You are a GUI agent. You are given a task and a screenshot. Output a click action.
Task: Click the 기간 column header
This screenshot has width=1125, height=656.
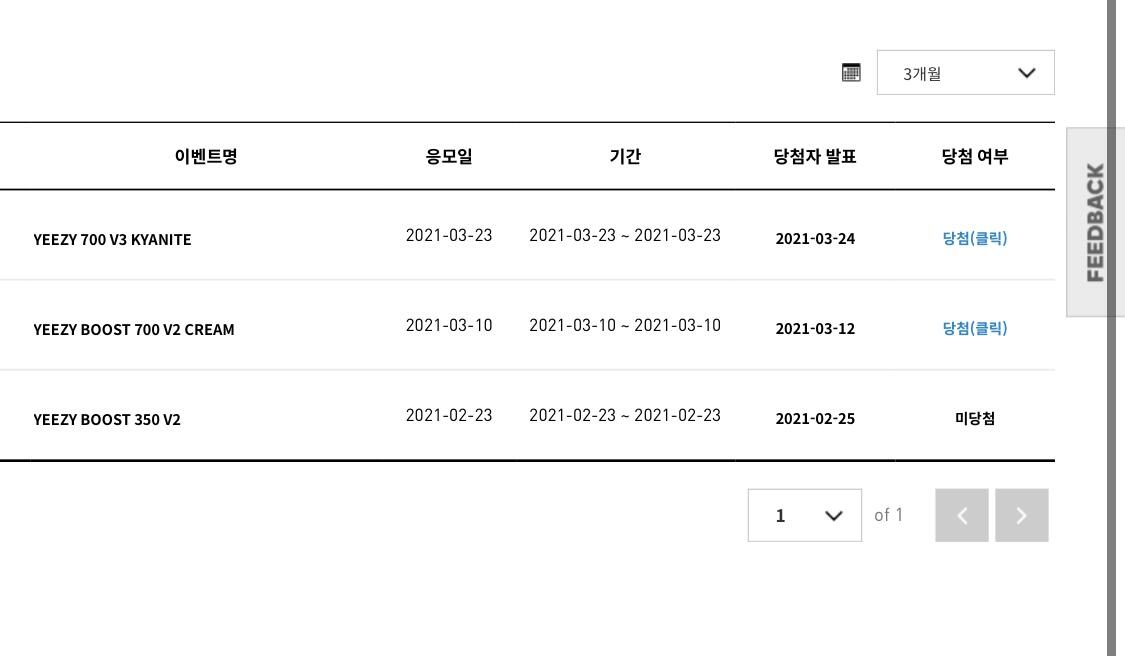[625, 156]
